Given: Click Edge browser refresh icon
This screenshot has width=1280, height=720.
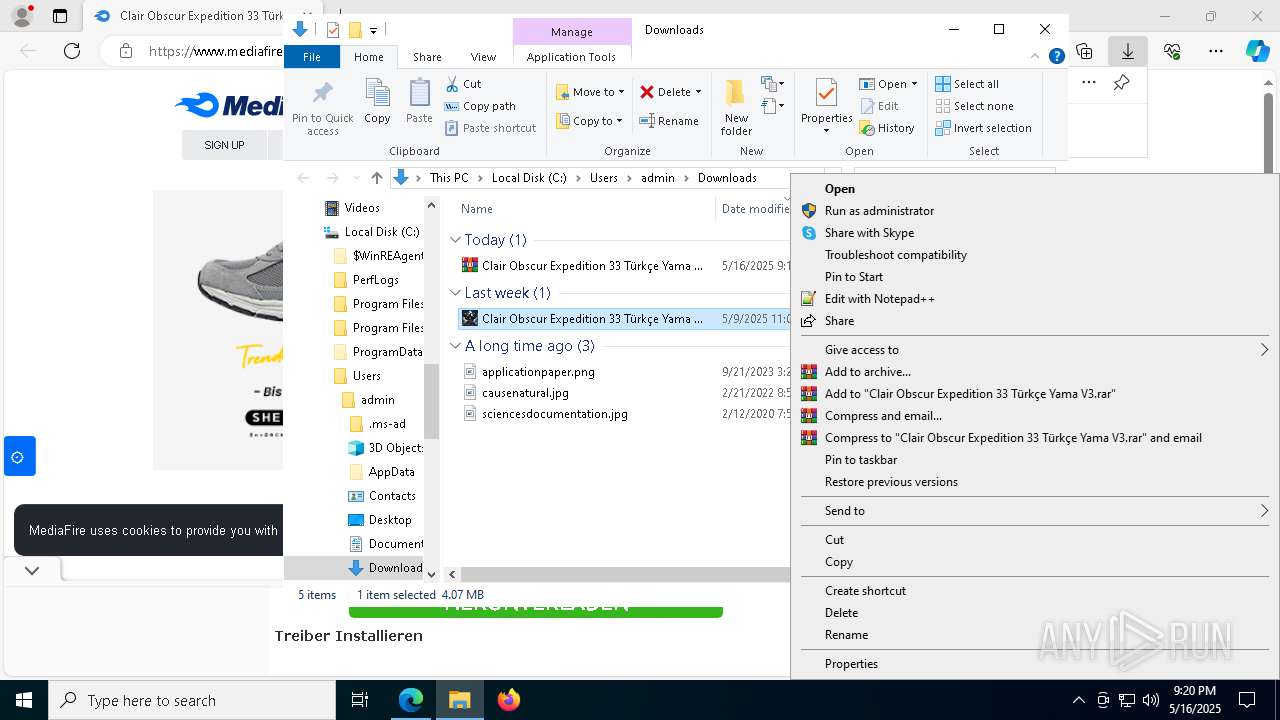Looking at the screenshot, I should point(72,51).
